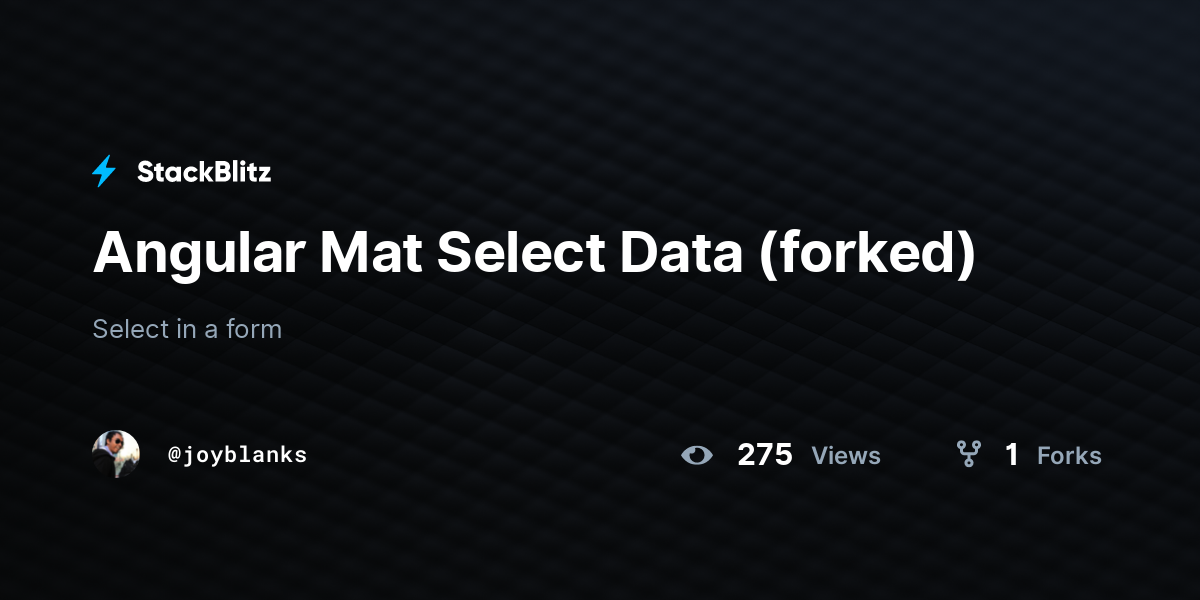Image resolution: width=1200 pixels, height=600 pixels.
Task: Click the 275 view count number
Action: (x=765, y=455)
